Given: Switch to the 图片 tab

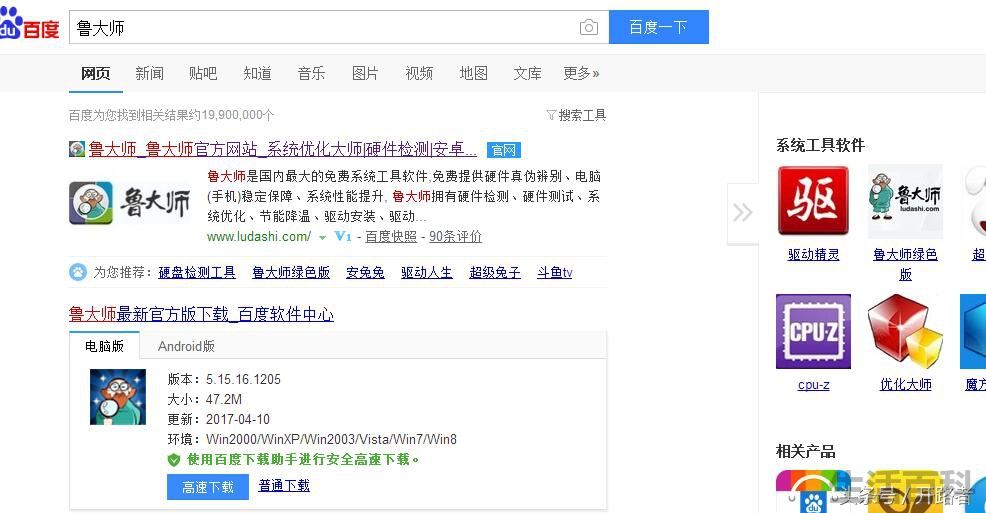Looking at the screenshot, I should pyautogui.click(x=365, y=74).
